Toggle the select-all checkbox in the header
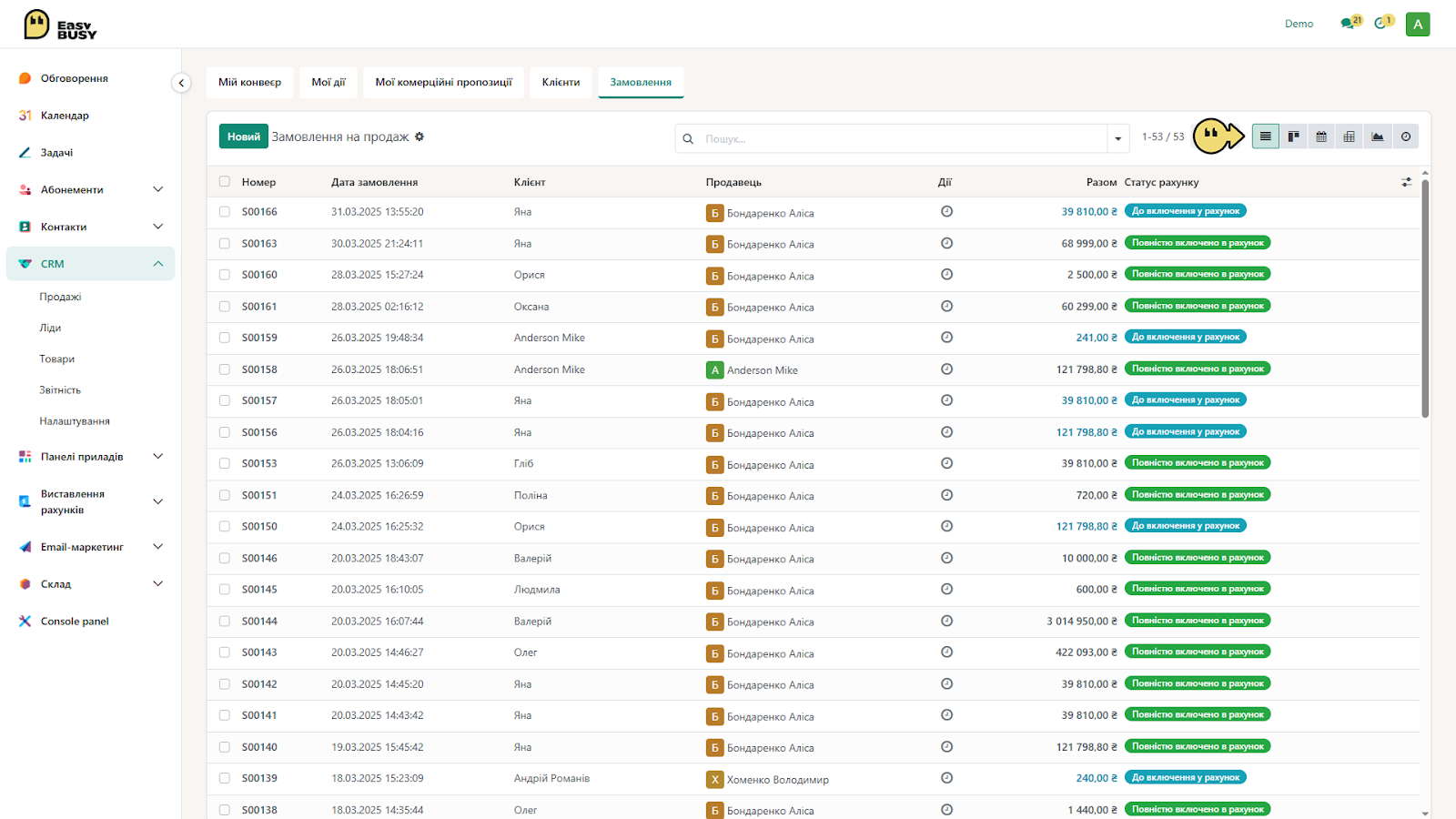 pos(225,181)
